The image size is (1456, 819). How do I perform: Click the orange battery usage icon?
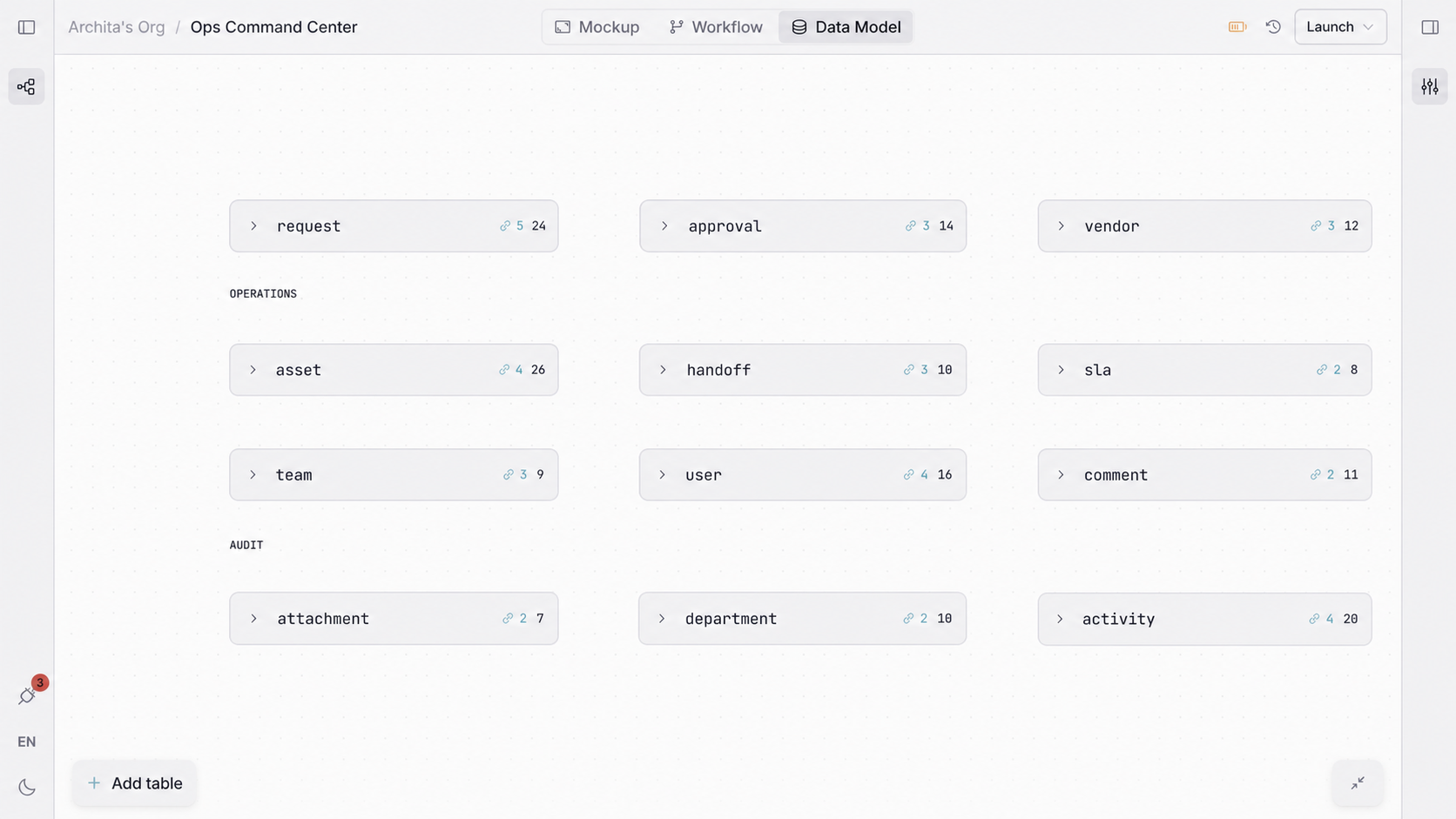coord(1237,27)
